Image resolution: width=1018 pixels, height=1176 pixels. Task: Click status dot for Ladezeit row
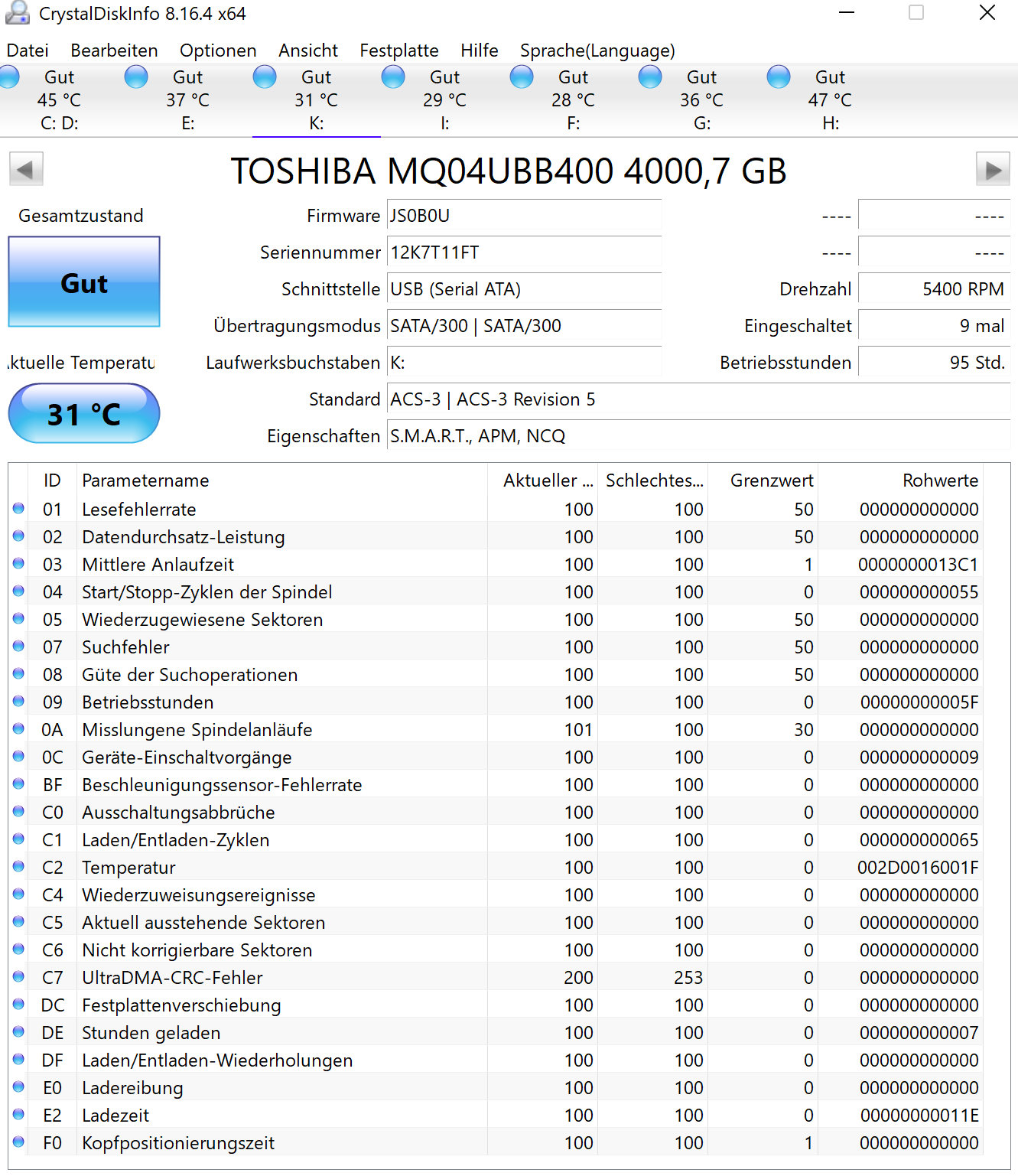(x=18, y=1114)
